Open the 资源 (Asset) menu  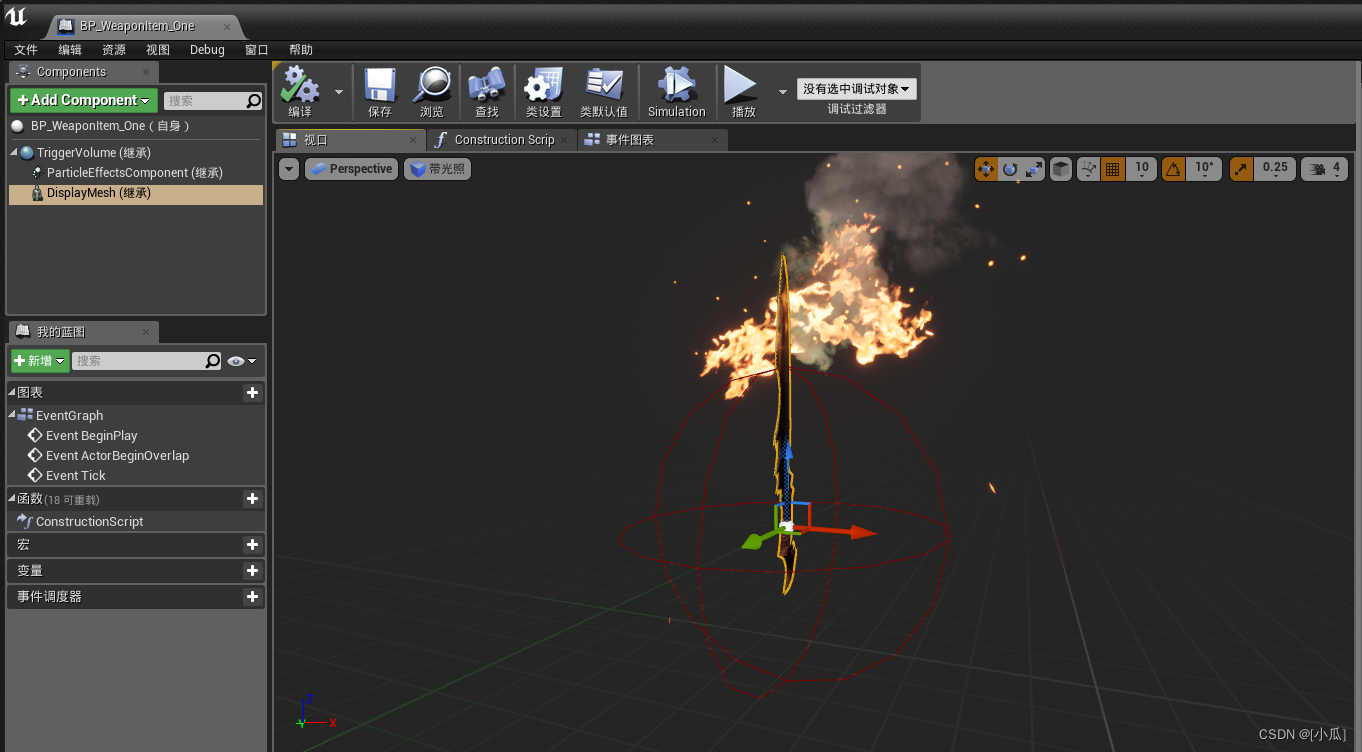[x=114, y=50]
